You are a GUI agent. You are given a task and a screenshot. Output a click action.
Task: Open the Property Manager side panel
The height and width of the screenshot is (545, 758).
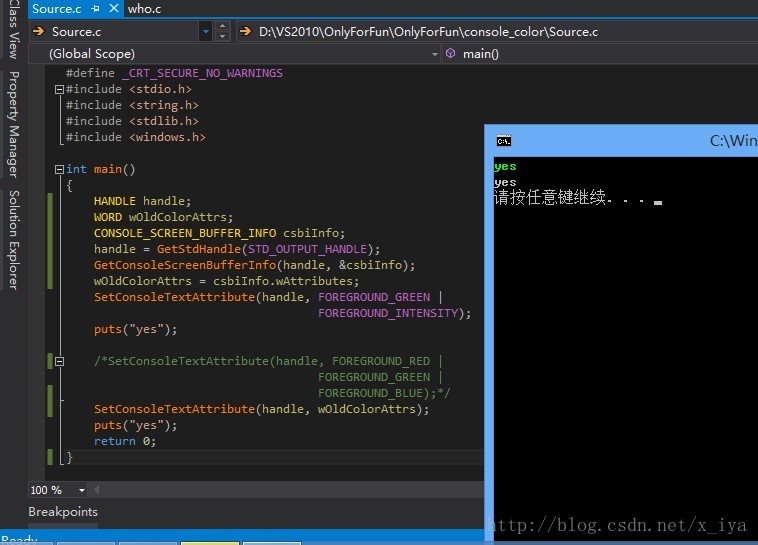(x=14, y=124)
